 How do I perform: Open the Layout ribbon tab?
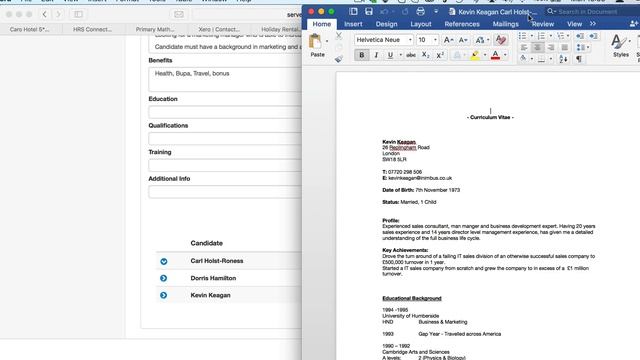tap(421, 24)
